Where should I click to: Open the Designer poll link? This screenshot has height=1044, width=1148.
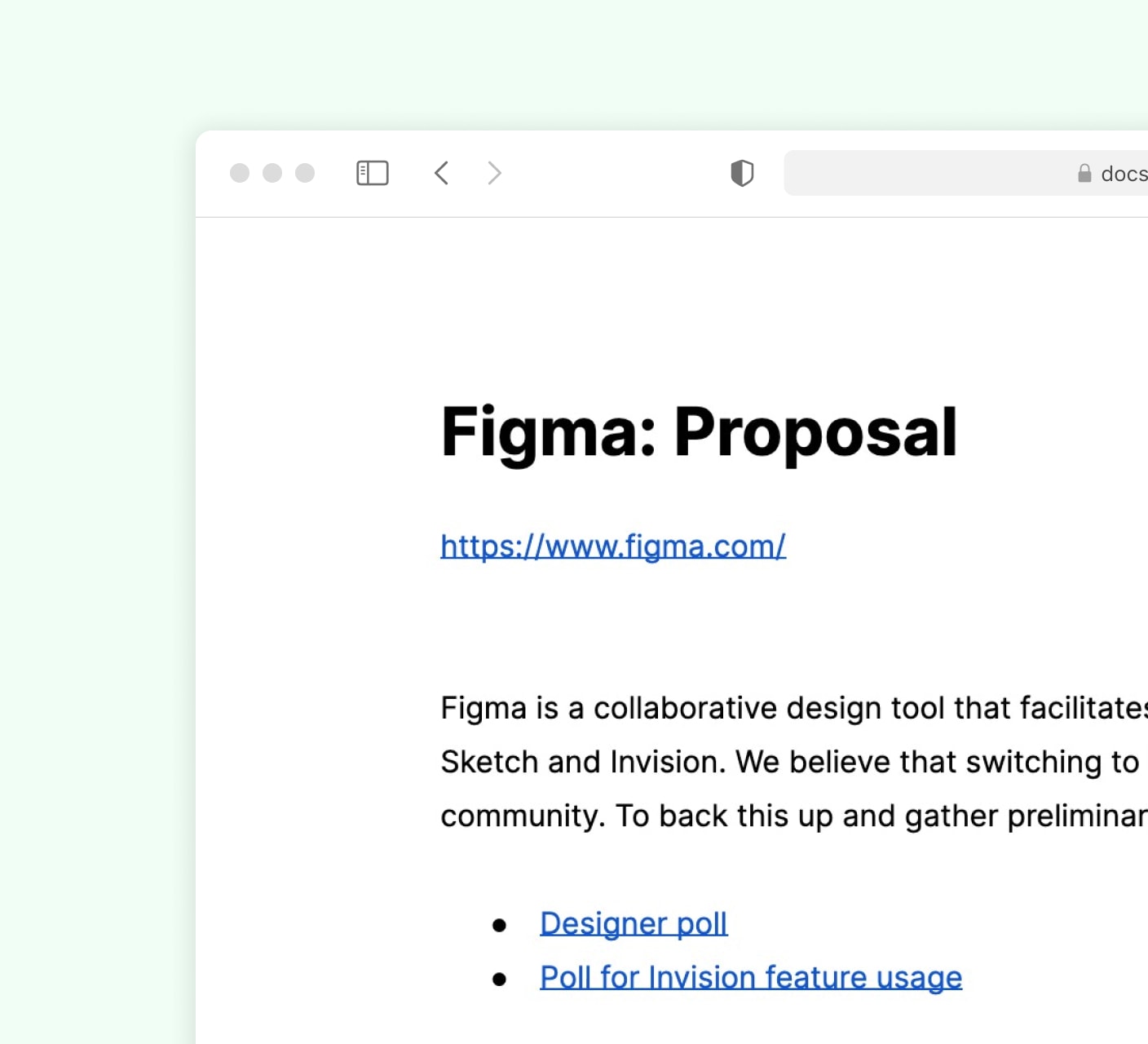(634, 923)
